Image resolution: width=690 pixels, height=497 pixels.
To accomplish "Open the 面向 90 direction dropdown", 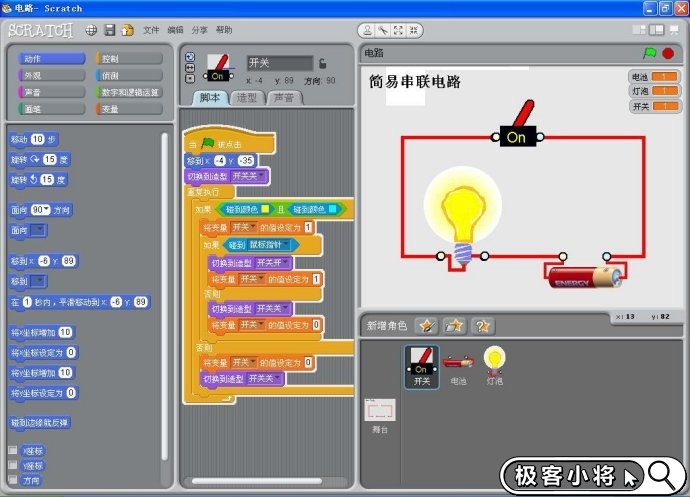I will pyautogui.click(x=45, y=210).
